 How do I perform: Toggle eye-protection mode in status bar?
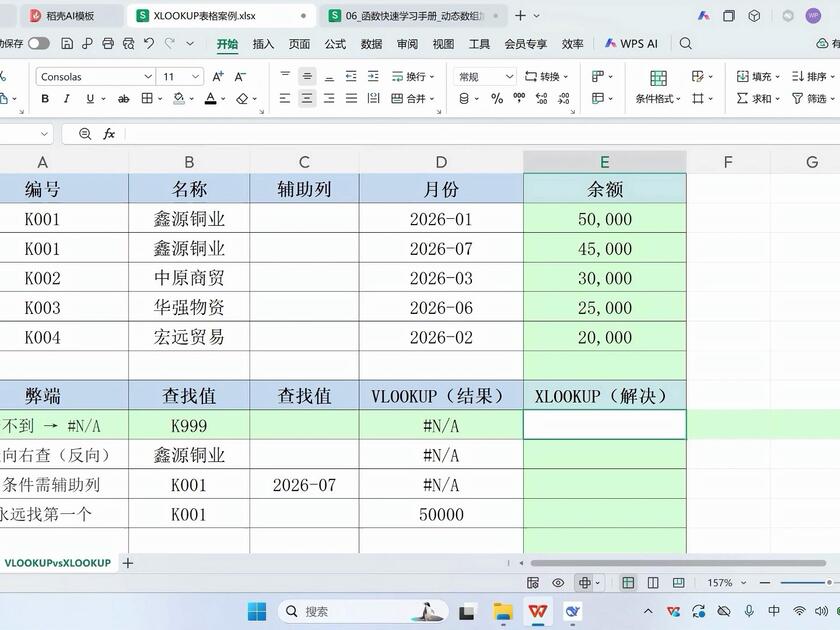[558, 583]
